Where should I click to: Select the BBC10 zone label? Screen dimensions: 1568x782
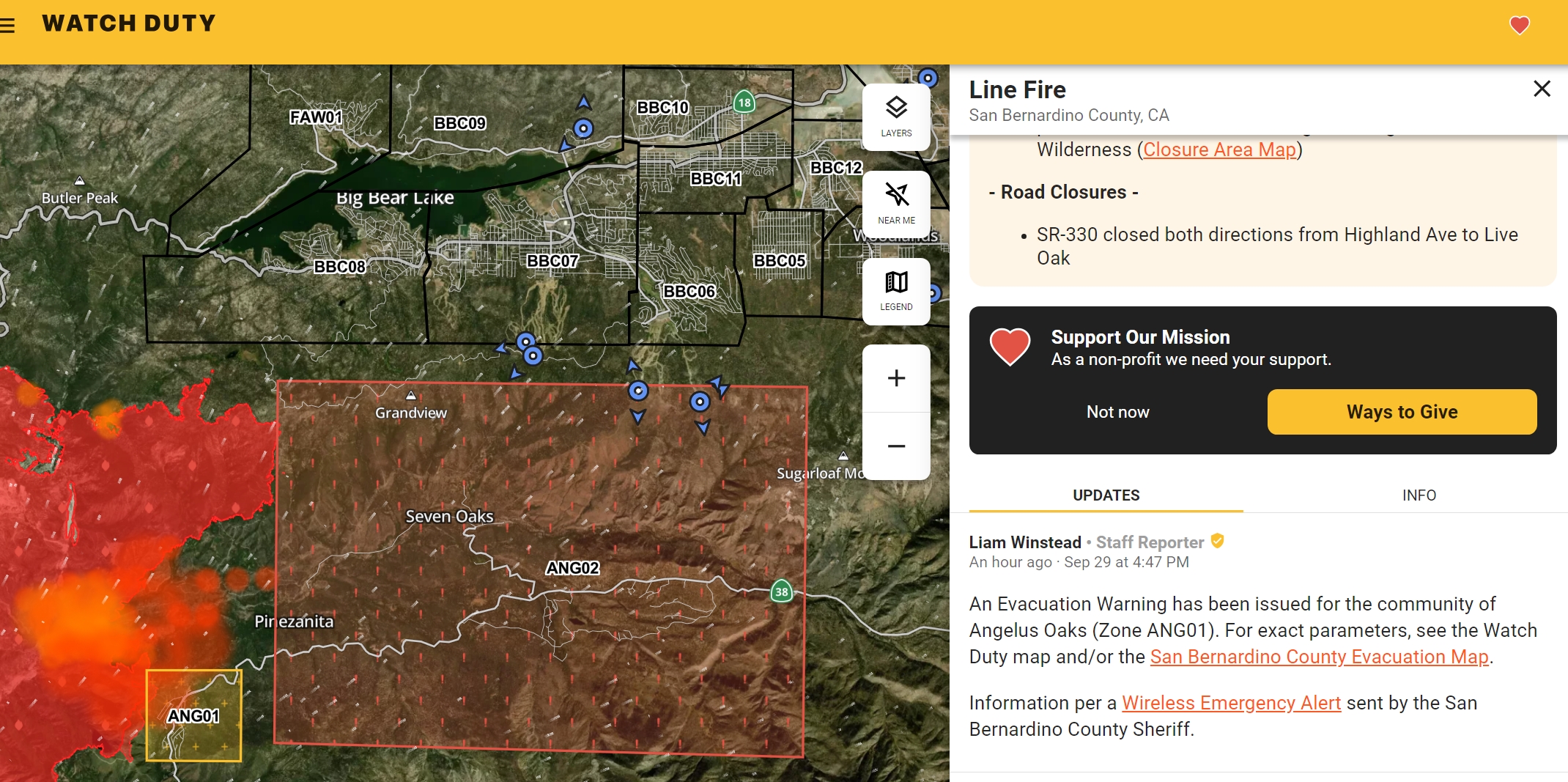662,108
